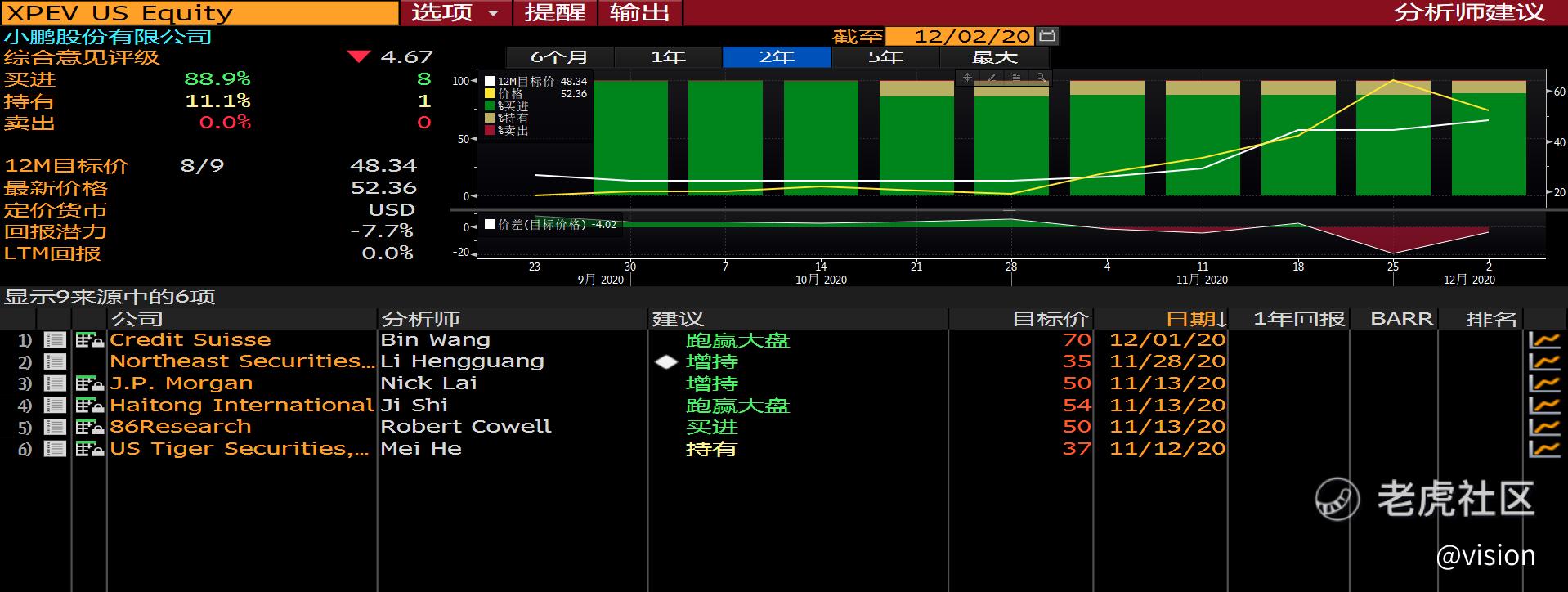Image resolution: width=1568 pixels, height=592 pixels.
Task: Open J.P. Morgan firm link
Action: click(181, 383)
